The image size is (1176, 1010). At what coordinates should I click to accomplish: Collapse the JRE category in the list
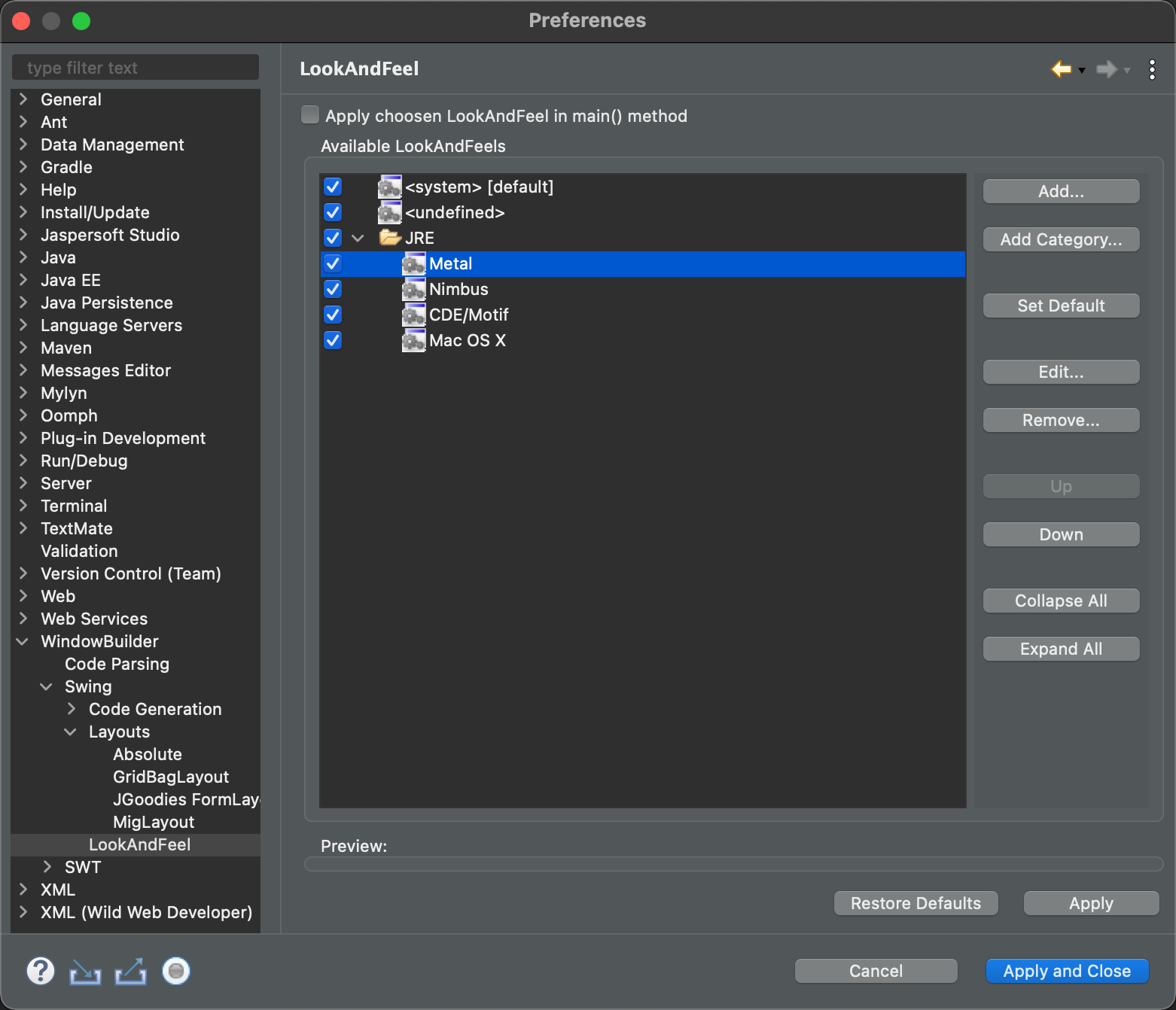click(x=358, y=239)
